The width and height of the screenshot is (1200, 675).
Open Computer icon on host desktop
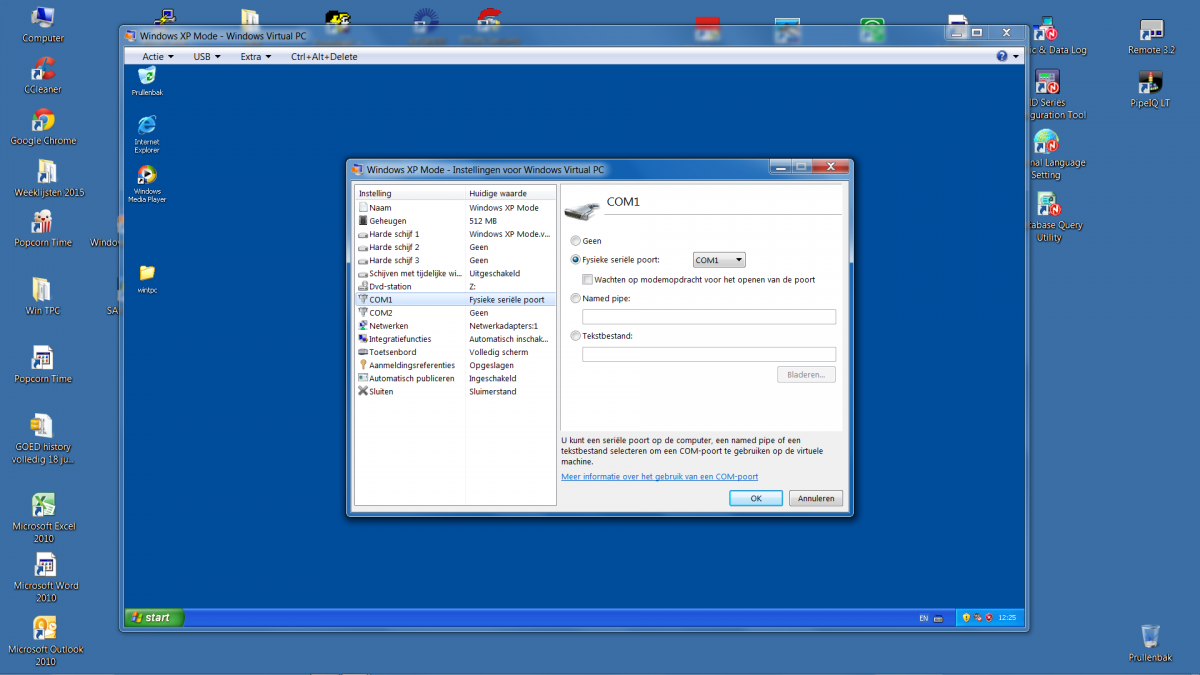pyautogui.click(x=43, y=25)
